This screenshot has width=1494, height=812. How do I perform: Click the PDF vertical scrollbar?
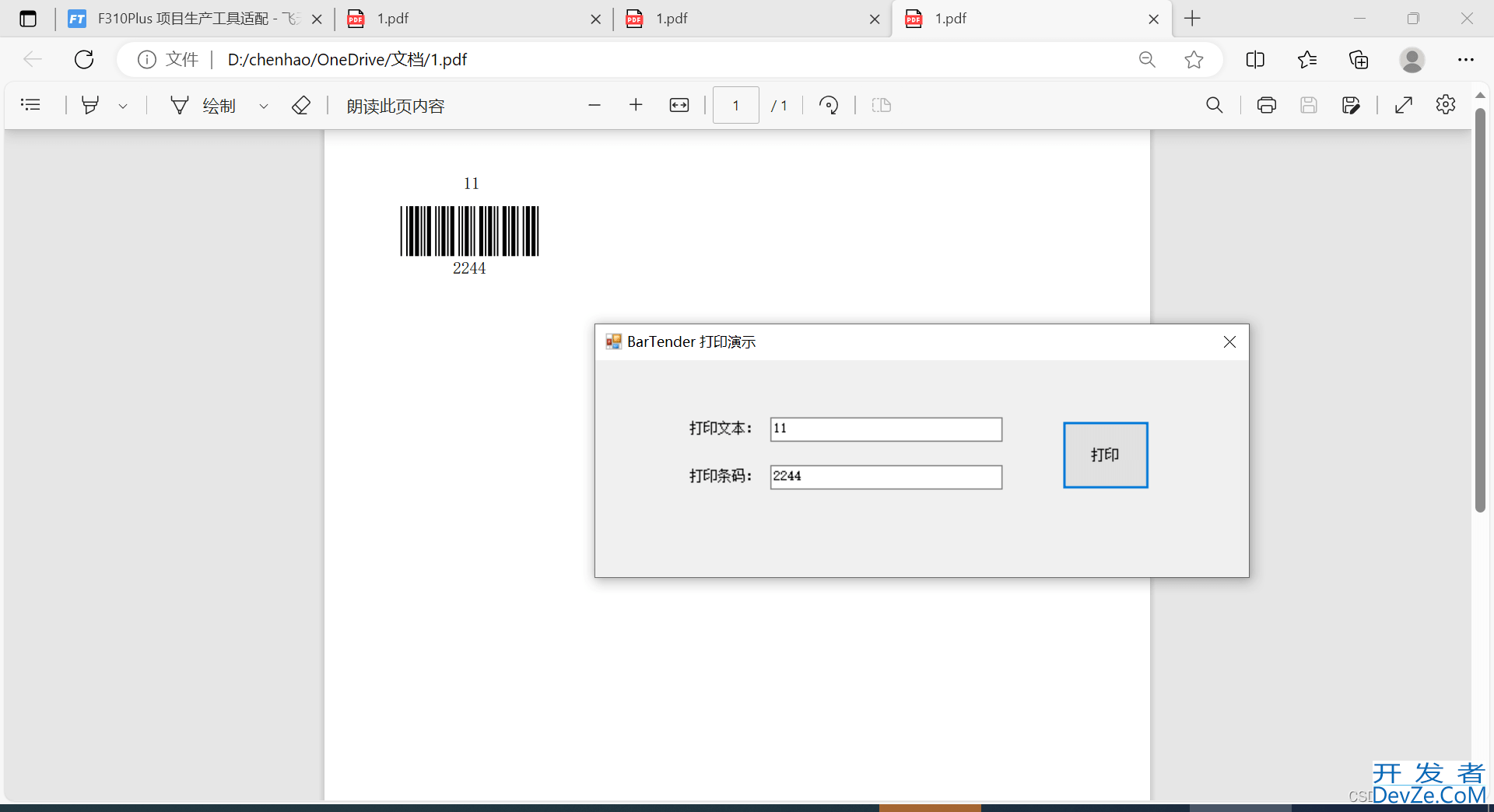coord(1480,310)
